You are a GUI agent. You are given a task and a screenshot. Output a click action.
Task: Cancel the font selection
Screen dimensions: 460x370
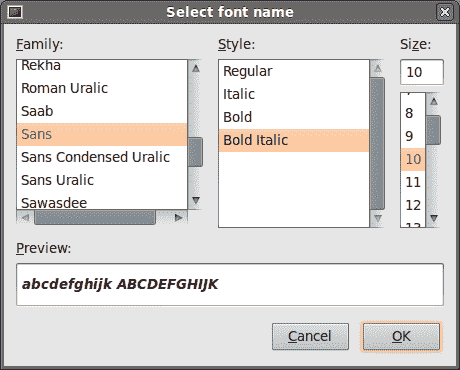point(310,336)
